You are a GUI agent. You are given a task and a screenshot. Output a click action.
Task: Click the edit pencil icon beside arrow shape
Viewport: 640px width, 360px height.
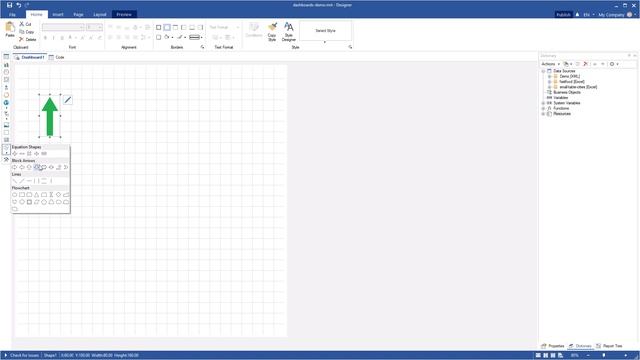(68, 100)
